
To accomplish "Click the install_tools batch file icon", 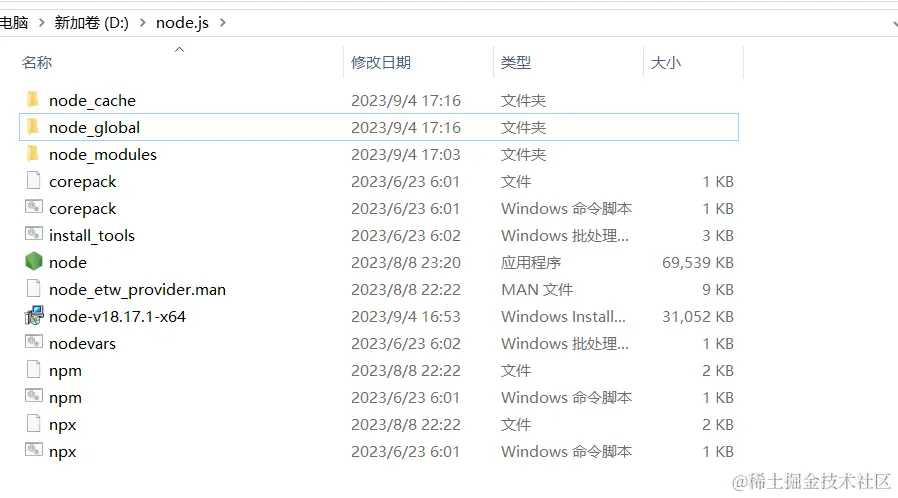I will pyautogui.click(x=33, y=234).
